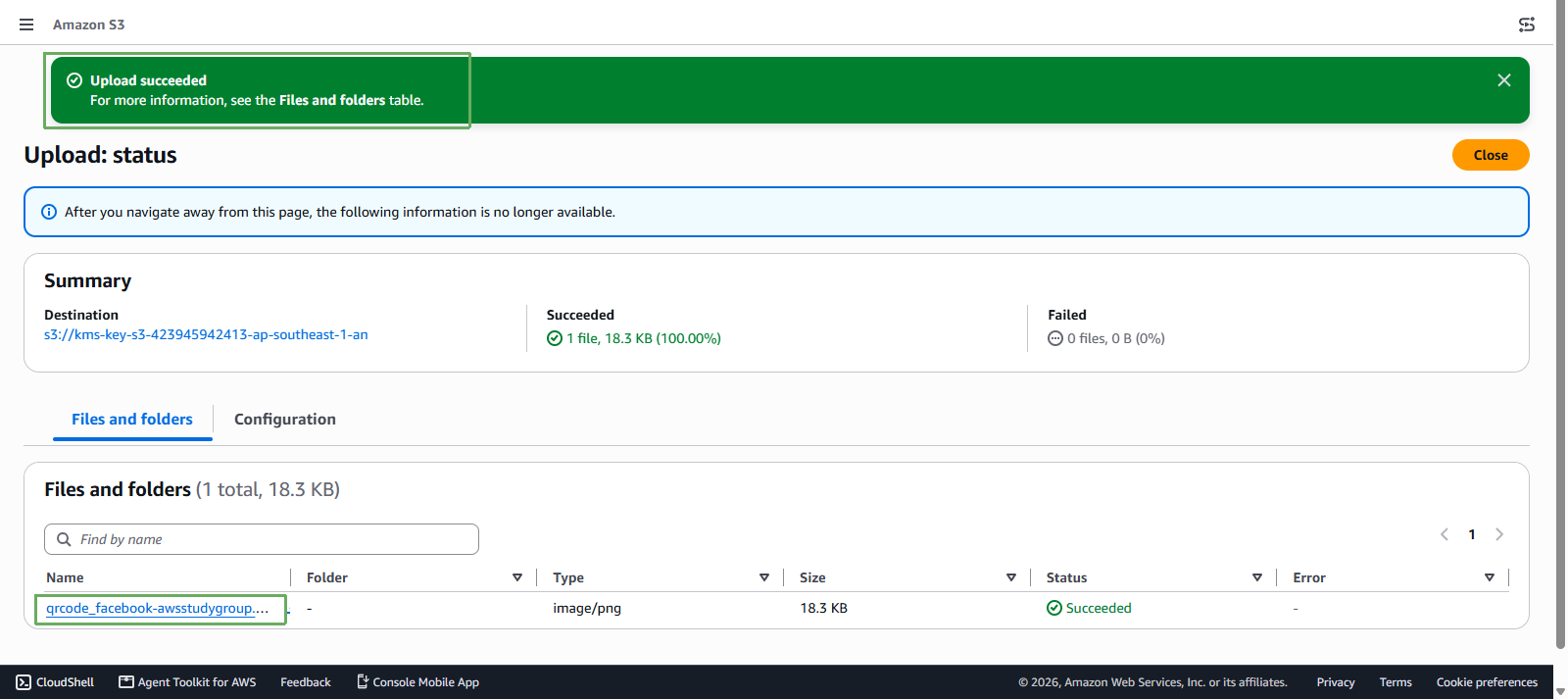Click the Failed status icon in Summary
The image size is (1568, 699).
click(1055, 338)
